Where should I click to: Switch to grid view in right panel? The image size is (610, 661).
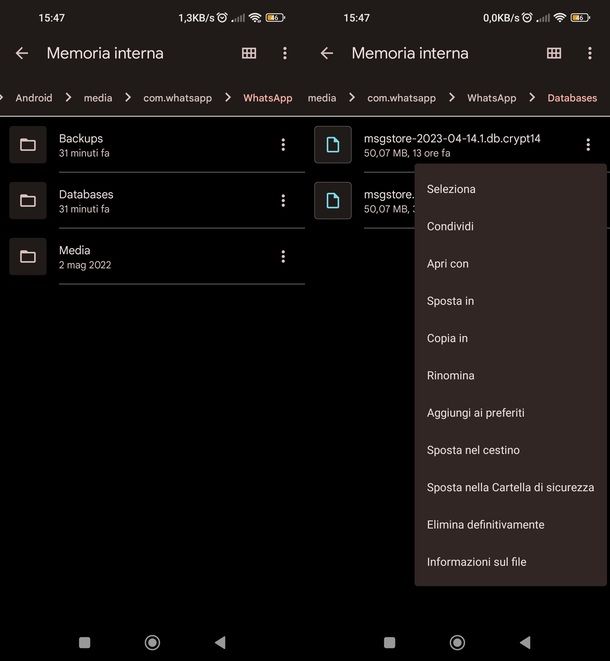pyautogui.click(x=554, y=53)
